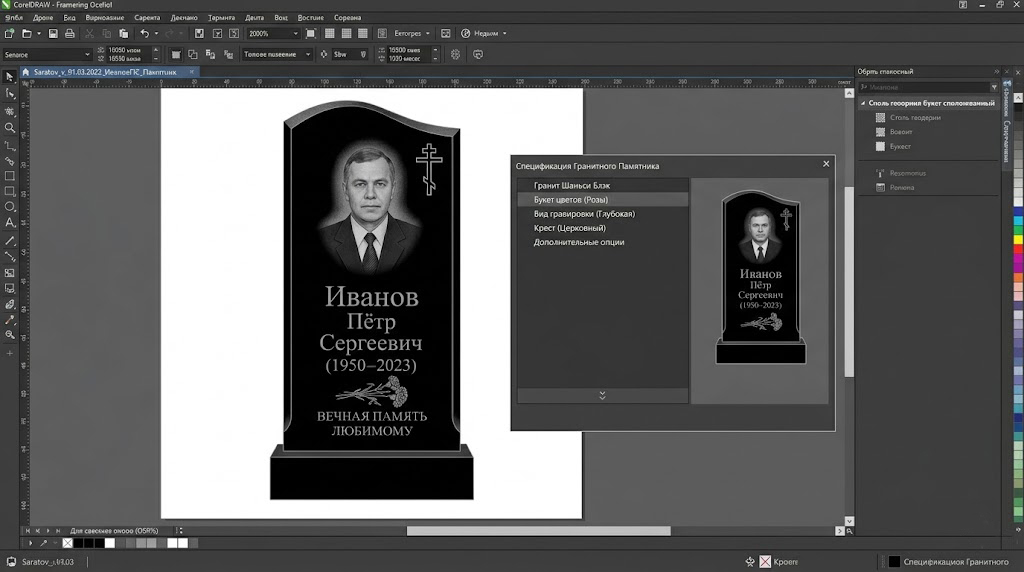Click the filter funnel icon in docker
The image size is (1024, 572).
coord(996,87)
